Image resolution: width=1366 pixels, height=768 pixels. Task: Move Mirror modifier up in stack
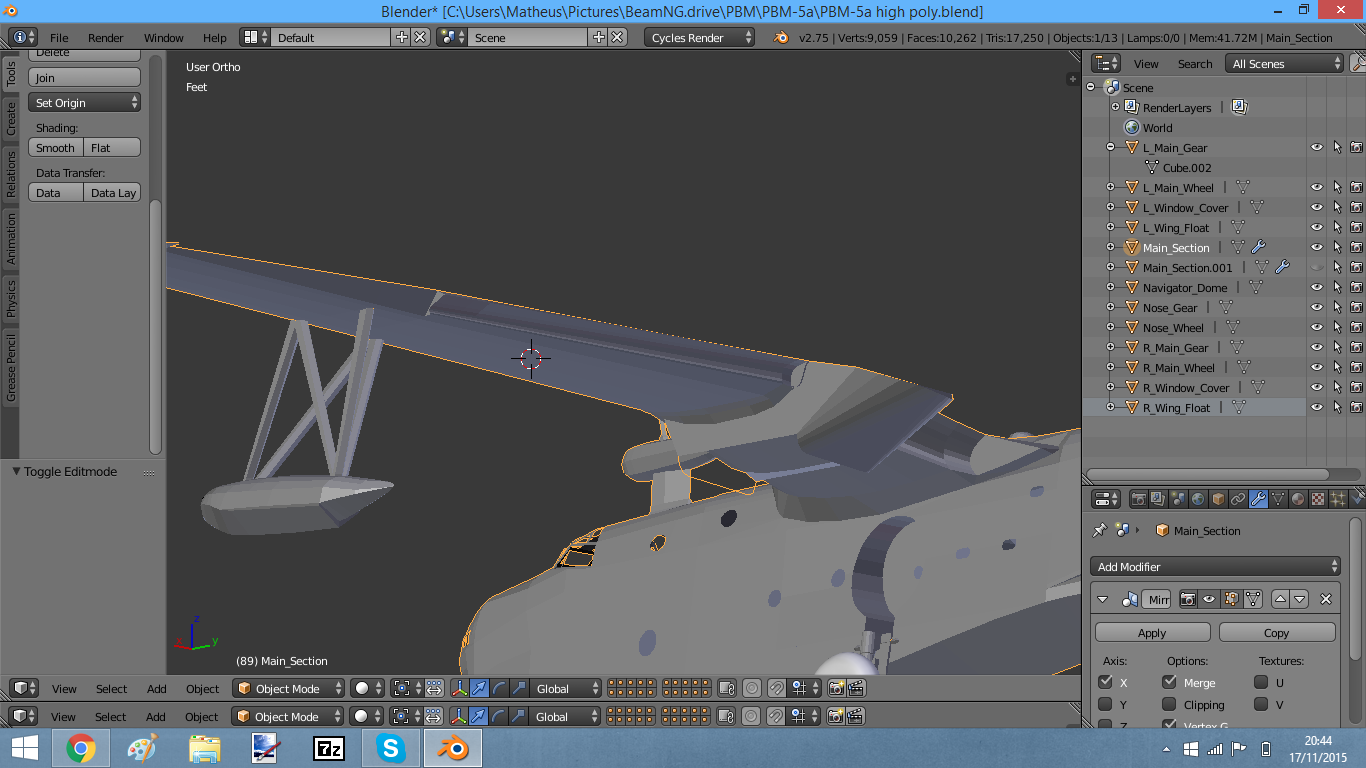(1280, 599)
